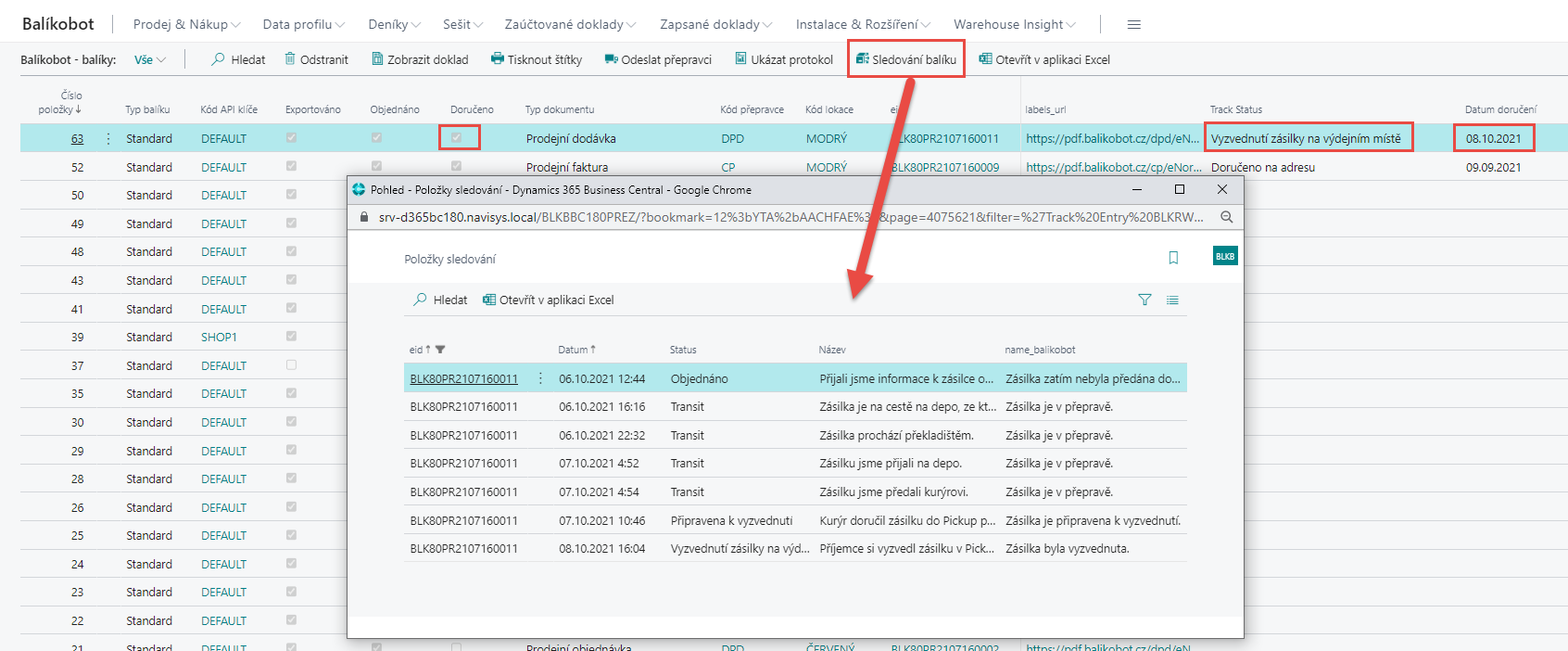Viewport: 1568px width, 651px height.
Task: Click the Balíkobot app title
Action: [x=58, y=24]
